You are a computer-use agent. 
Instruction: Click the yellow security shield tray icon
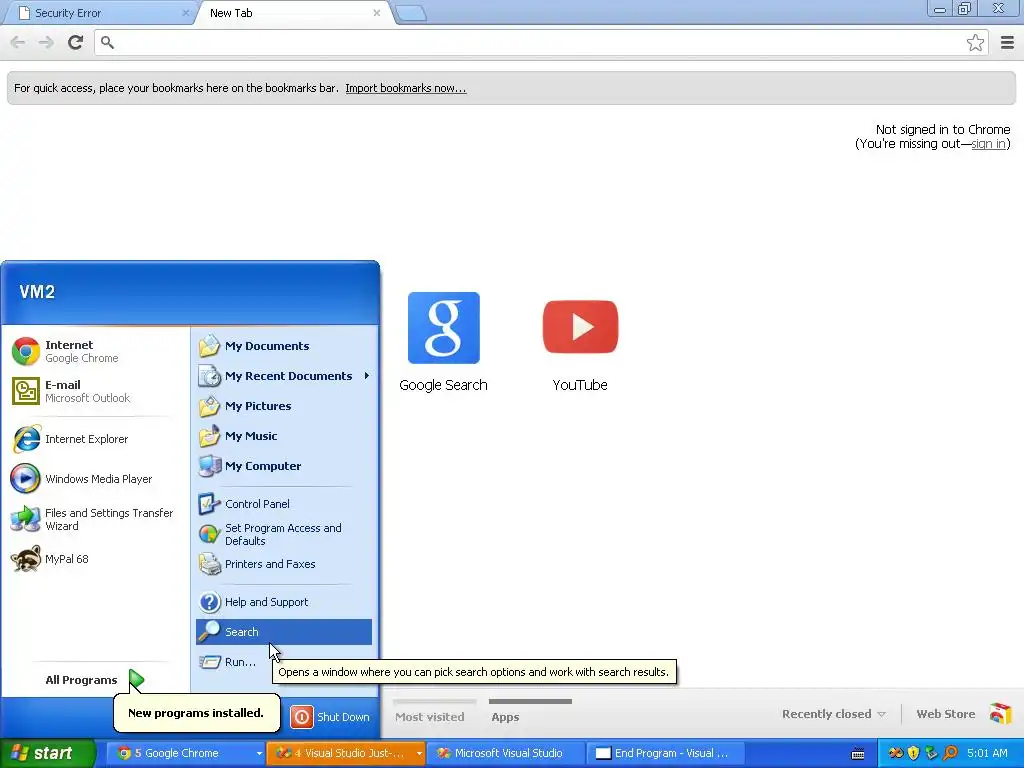[x=914, y=753]
